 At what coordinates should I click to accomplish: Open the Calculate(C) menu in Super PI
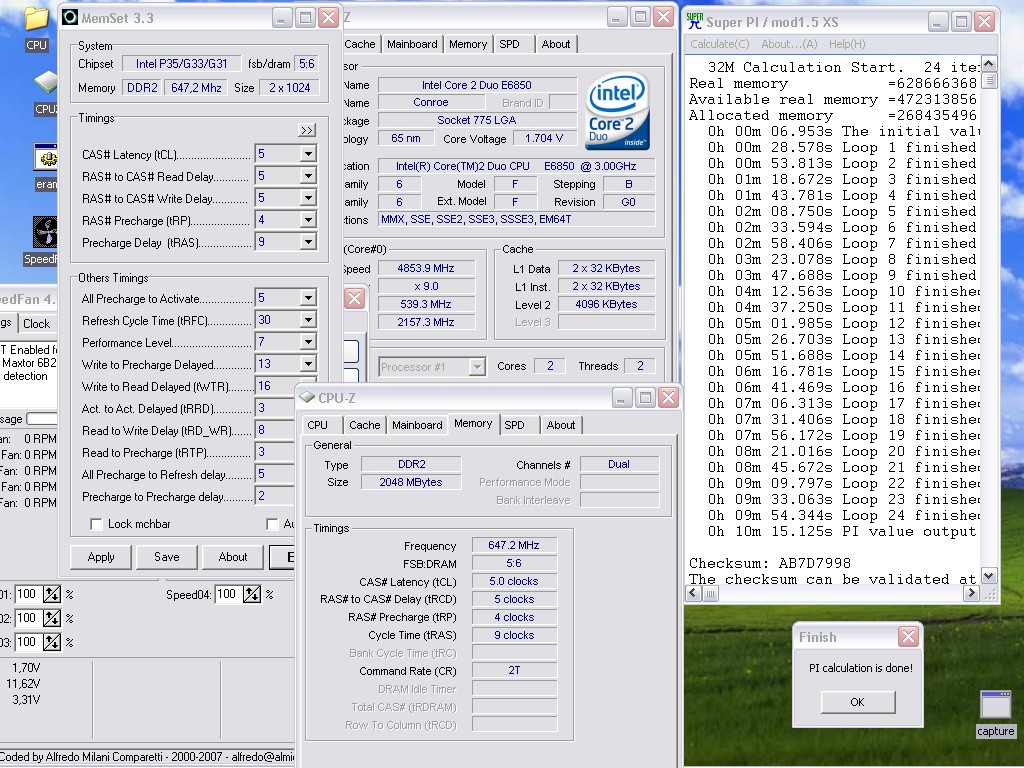click(x=720, y=44)
